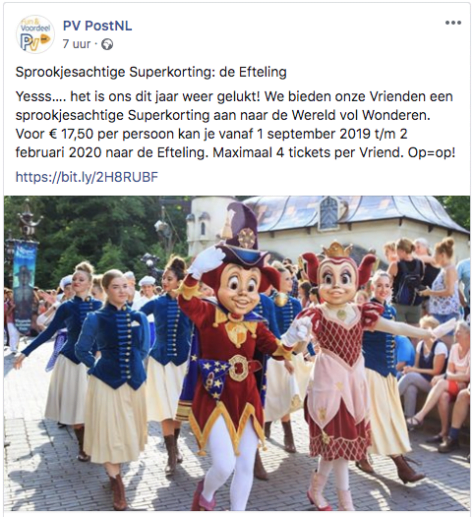Image resolution: width=475 pixels, height=517 pixels.
Task: Click the post headline about Superkorting
Action: click(151, 72)
